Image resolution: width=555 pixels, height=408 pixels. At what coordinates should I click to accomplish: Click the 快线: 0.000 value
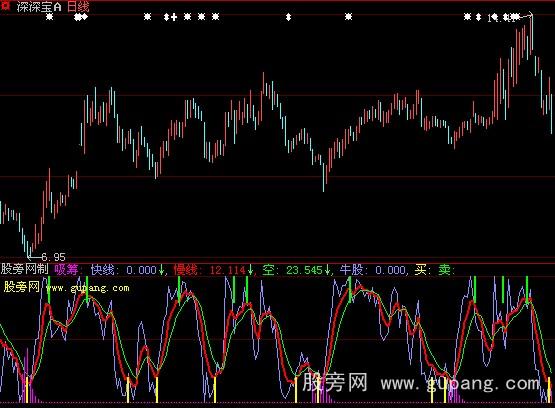click(x=124, y=270)
